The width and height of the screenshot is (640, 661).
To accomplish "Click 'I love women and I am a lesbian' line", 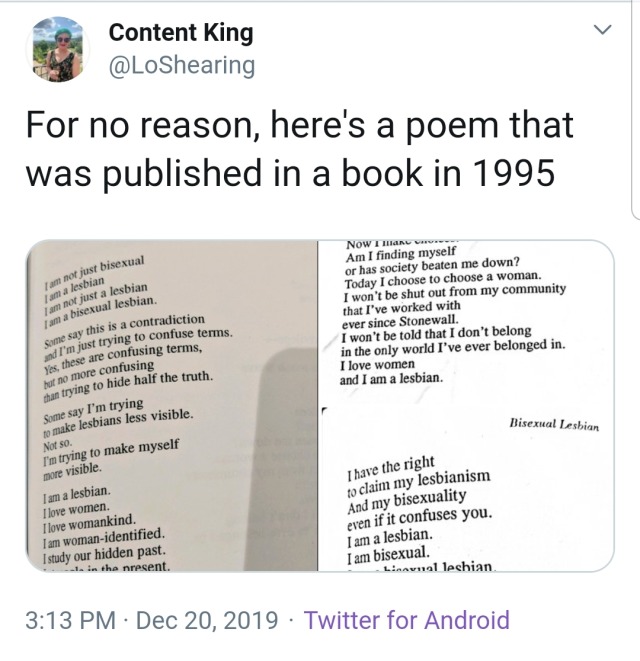I will click(392, 373).
